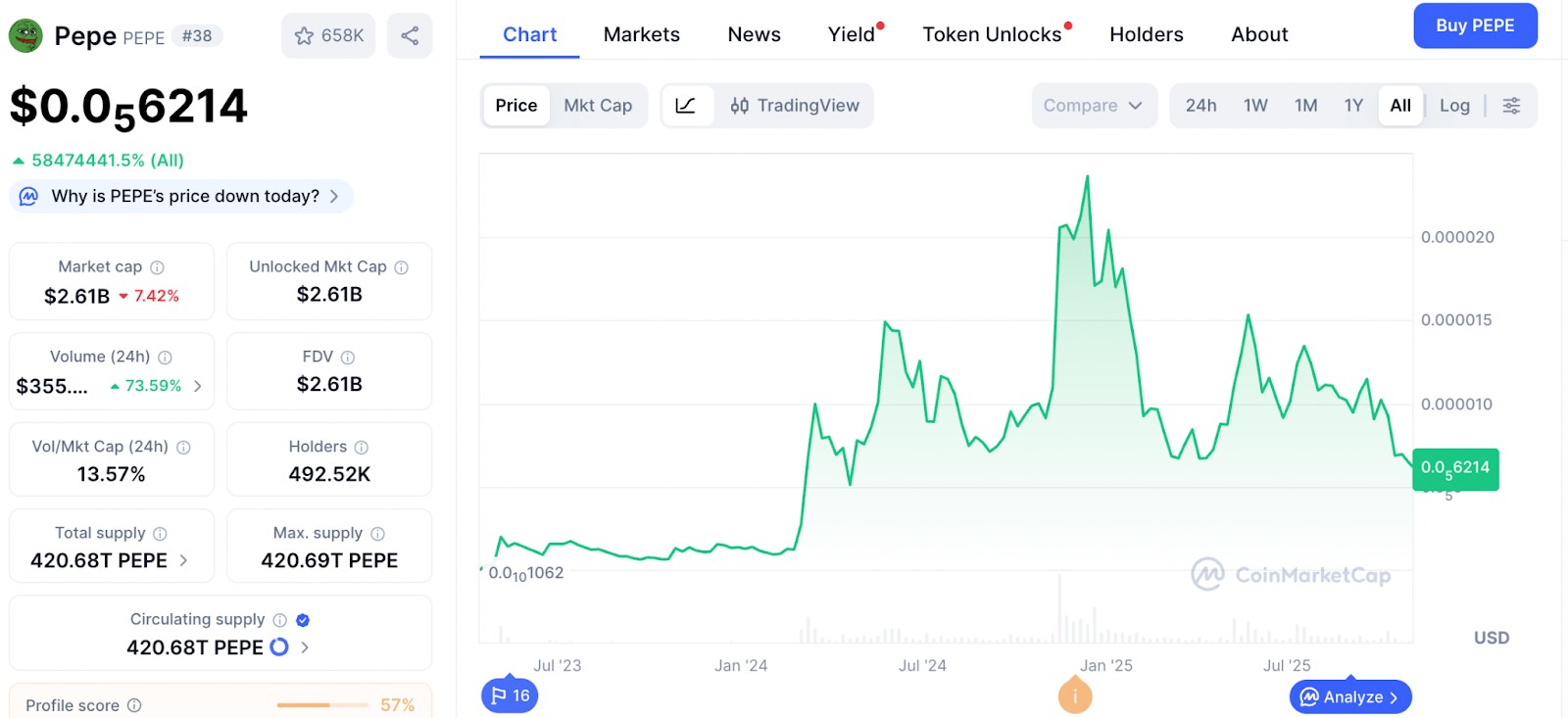Open the Markets tab
Viewport: 1568px width, 718px height.
pyautogui.click(x=642, y=34)
